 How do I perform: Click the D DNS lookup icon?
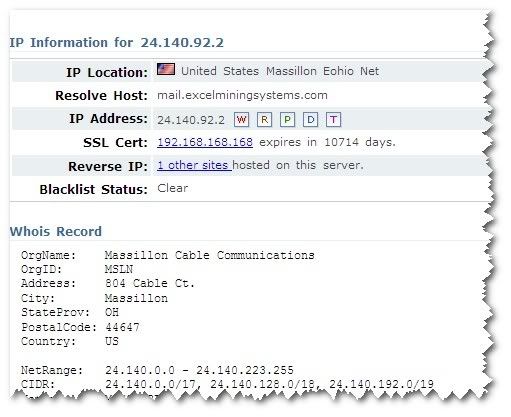pos(310,120)
